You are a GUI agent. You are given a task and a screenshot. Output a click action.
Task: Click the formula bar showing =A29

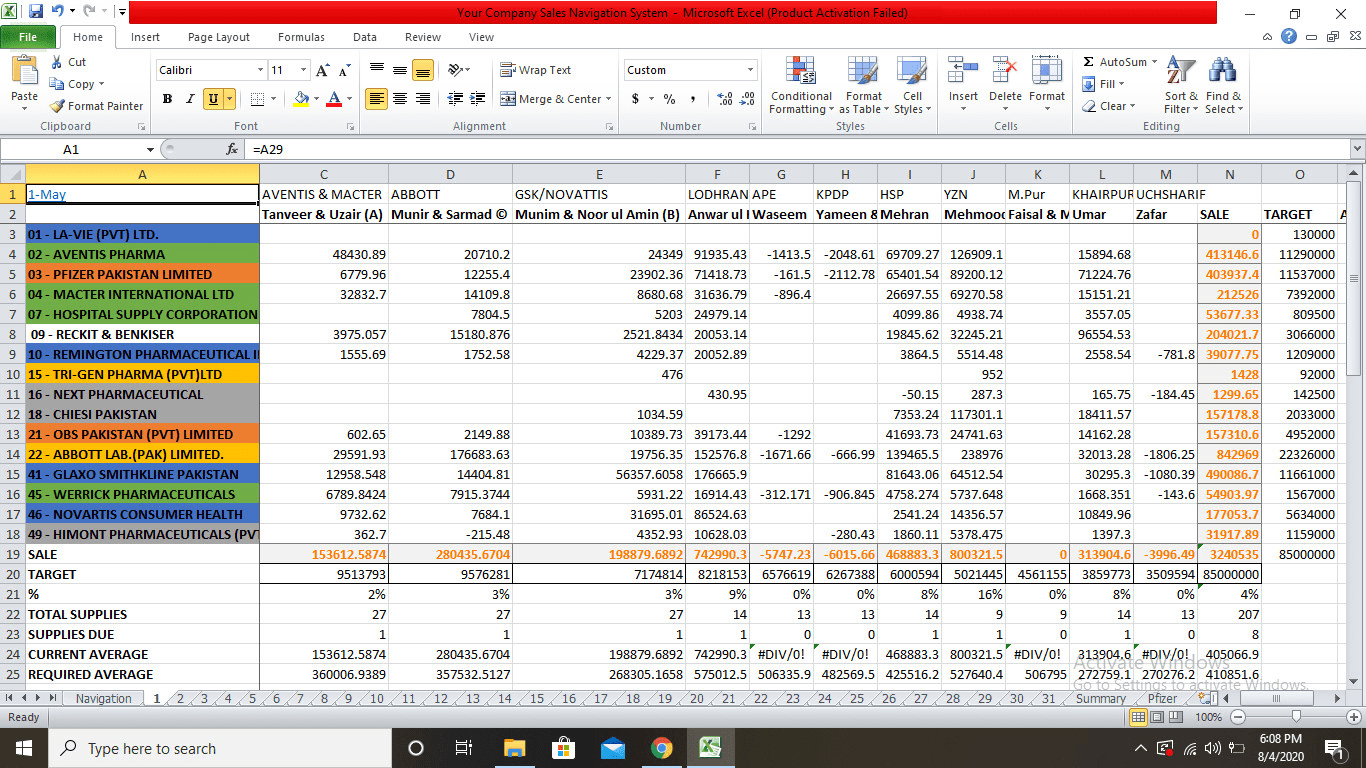797,149
